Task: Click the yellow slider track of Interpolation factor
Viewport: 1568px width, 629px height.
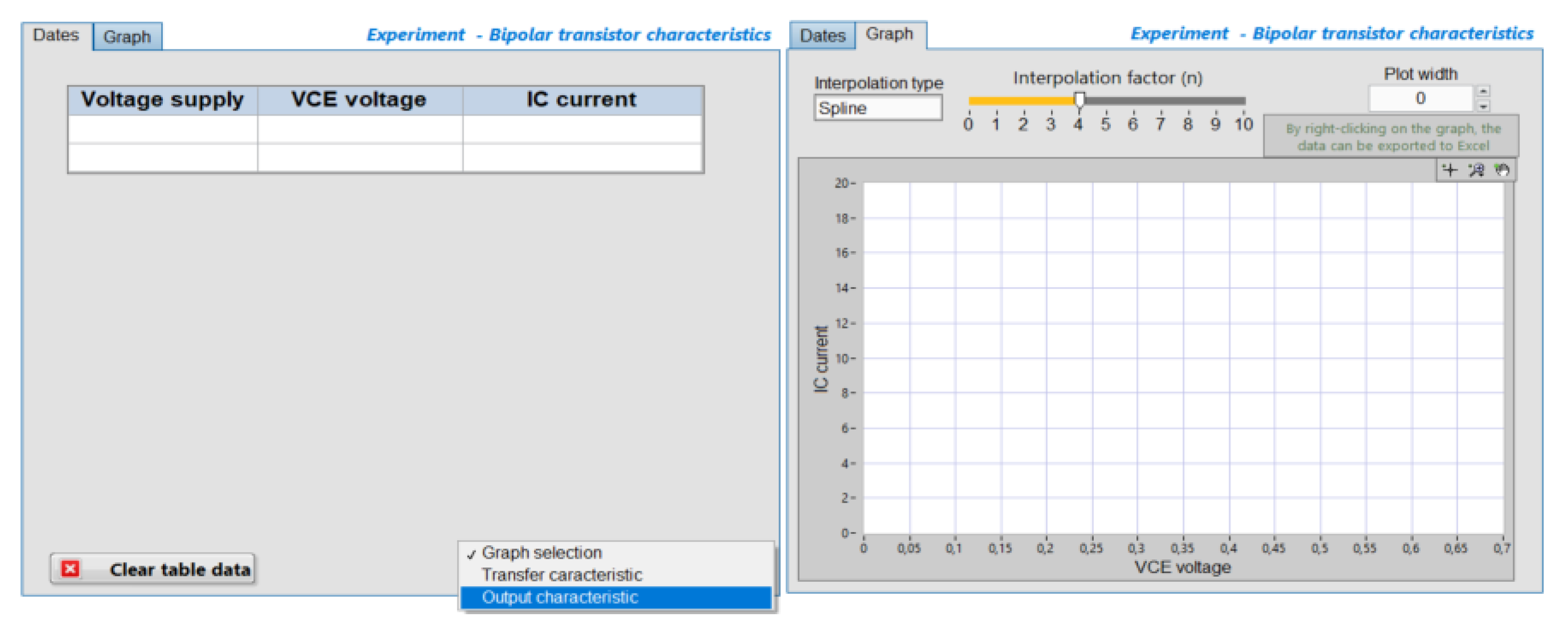Action: (1023, 99)
